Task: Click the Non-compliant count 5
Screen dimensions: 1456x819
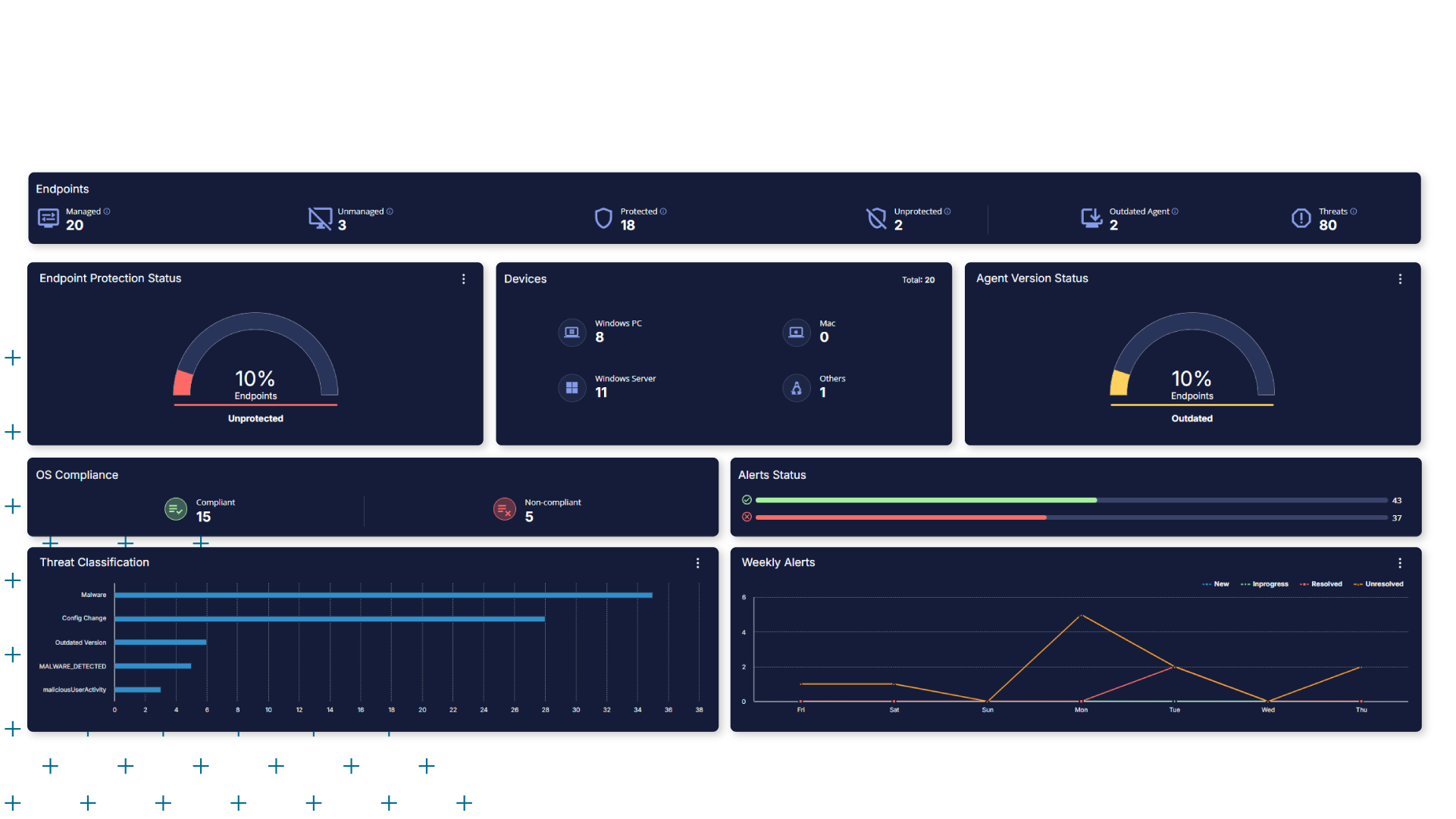Action: [529, 517]
